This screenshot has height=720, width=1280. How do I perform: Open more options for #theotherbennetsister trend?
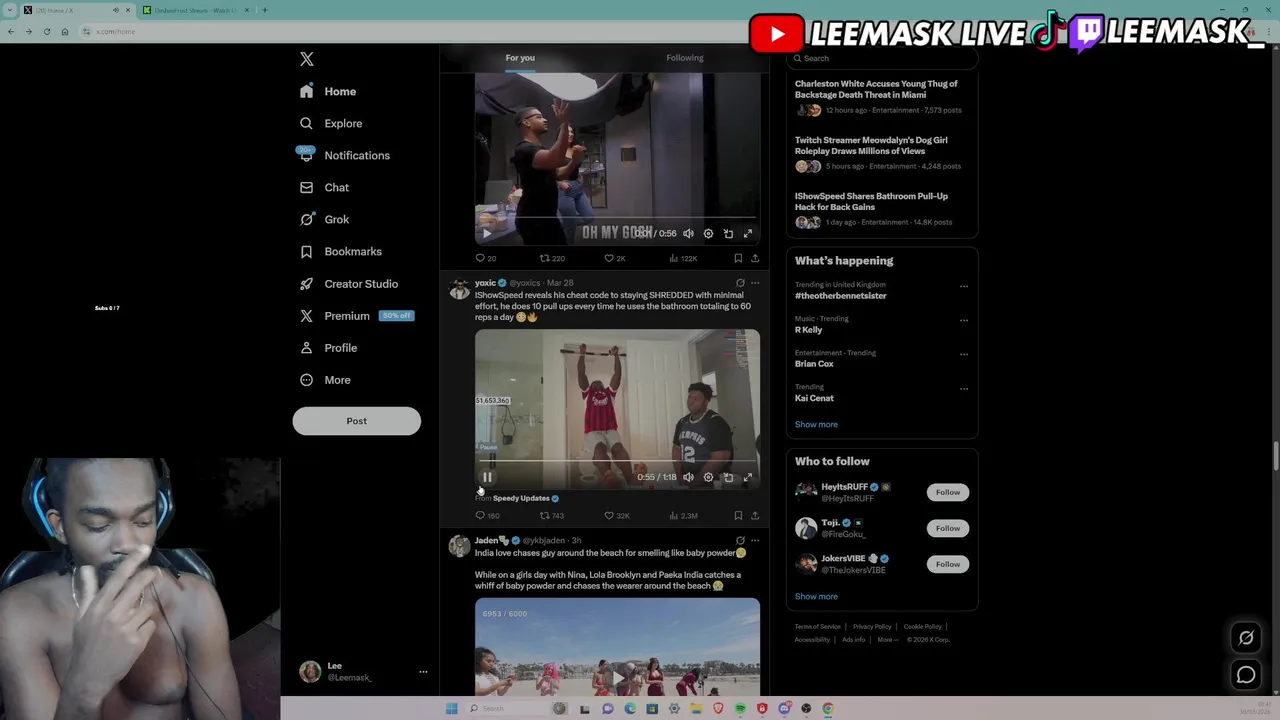pos(964,286)
